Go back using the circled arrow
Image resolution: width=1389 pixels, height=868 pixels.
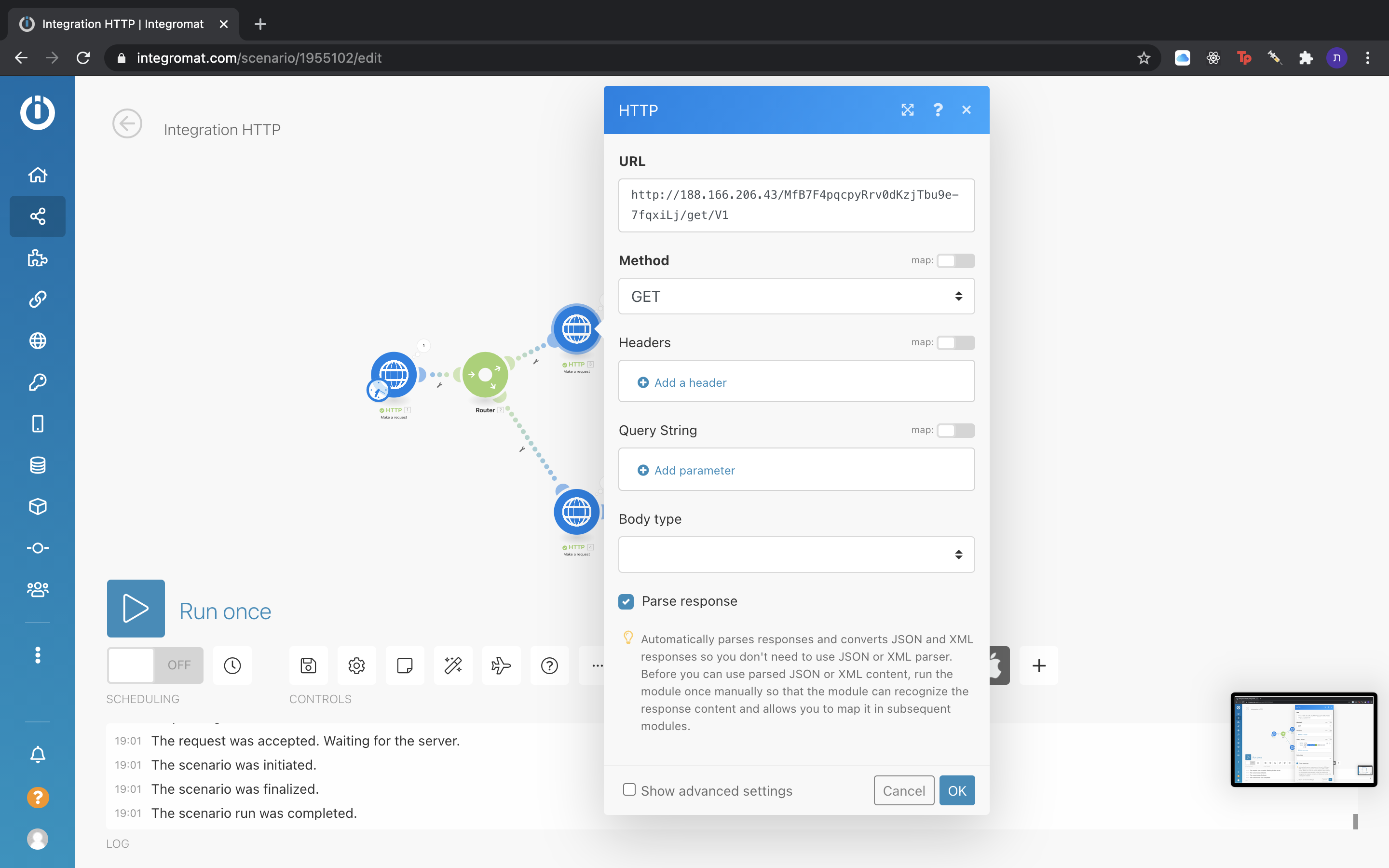127,123
